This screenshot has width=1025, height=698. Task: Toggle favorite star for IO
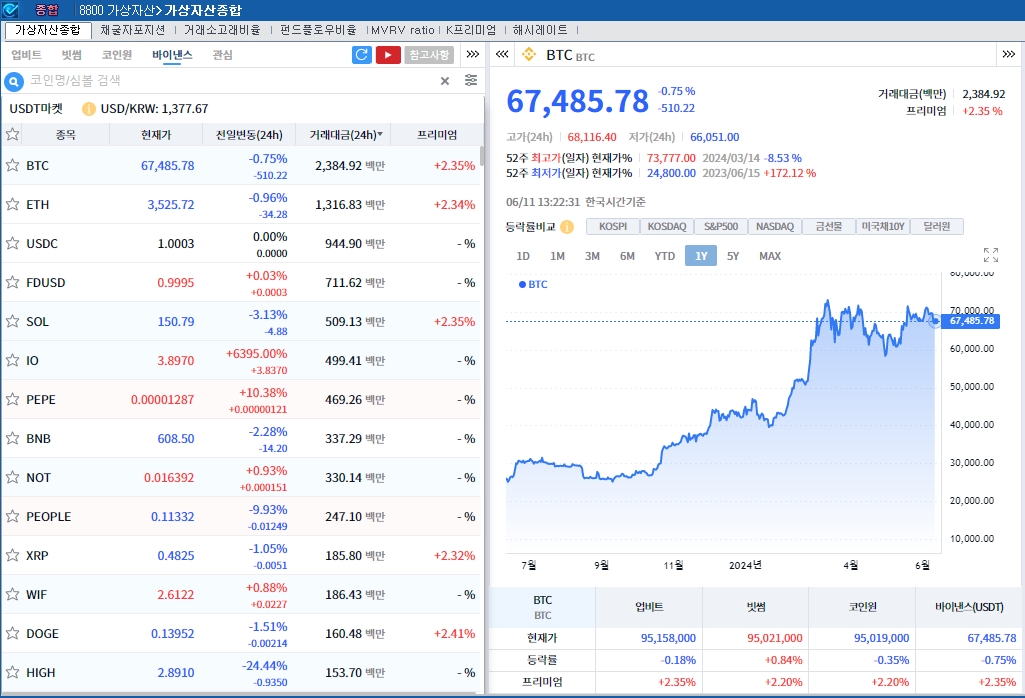coord(12,360)
